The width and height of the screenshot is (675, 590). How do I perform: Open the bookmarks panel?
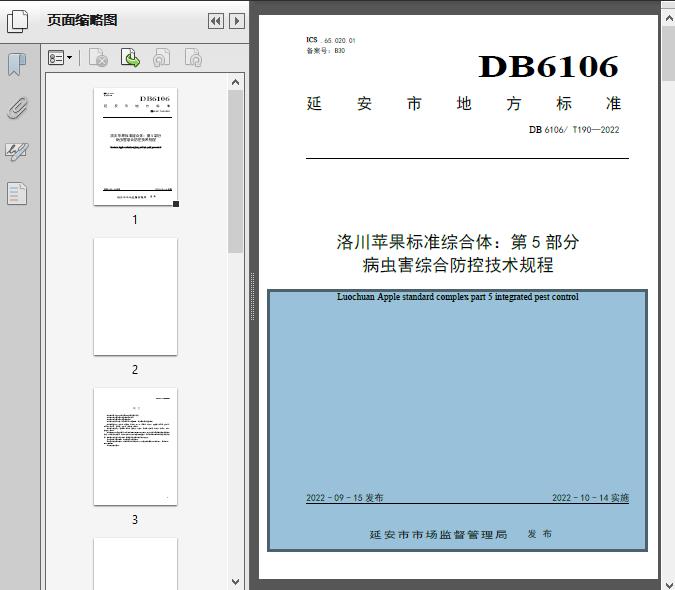(17, 65)
